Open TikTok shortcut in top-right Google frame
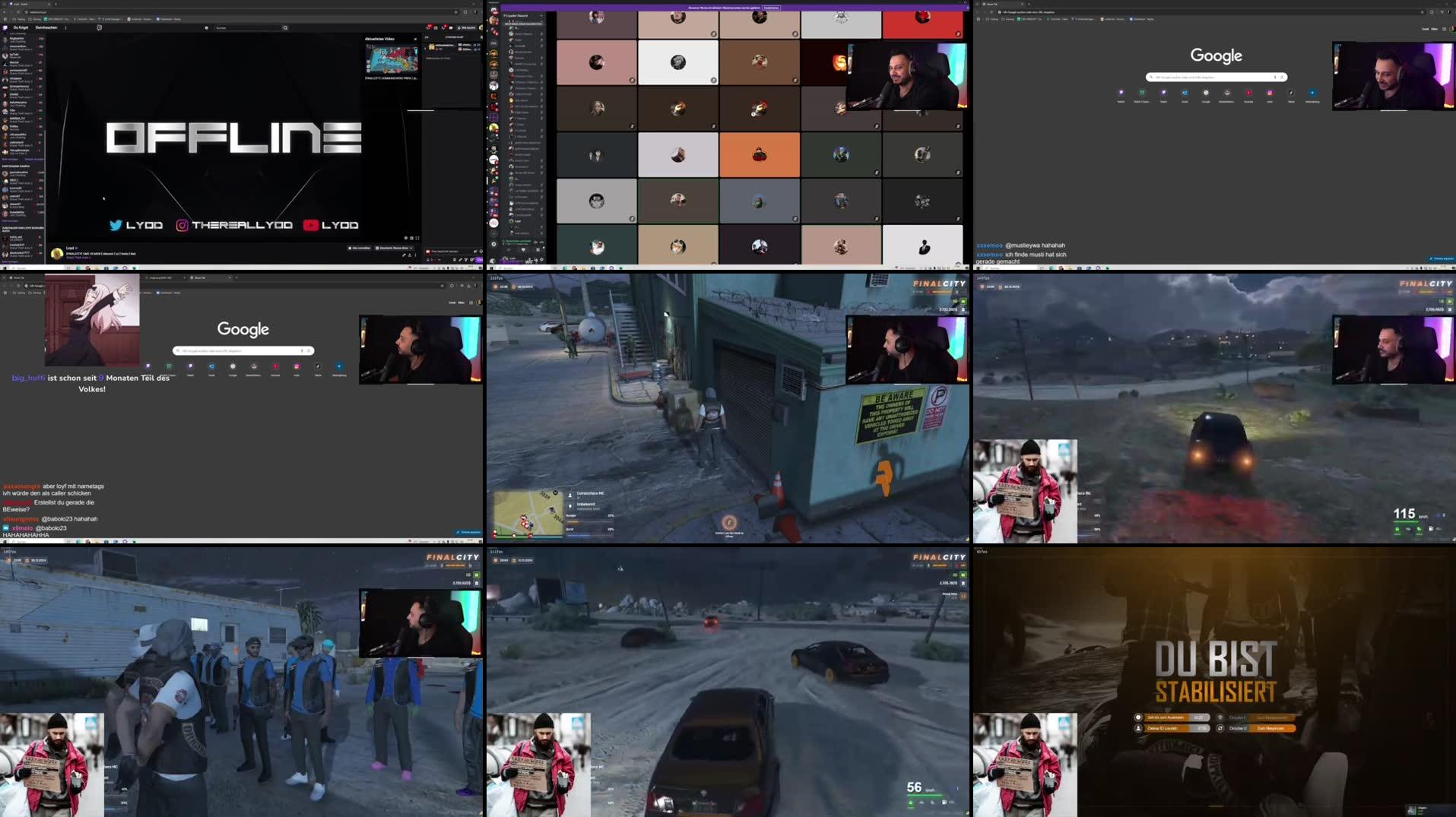The height and width of the screenshot is (817, 1456). click(1291, 94)
